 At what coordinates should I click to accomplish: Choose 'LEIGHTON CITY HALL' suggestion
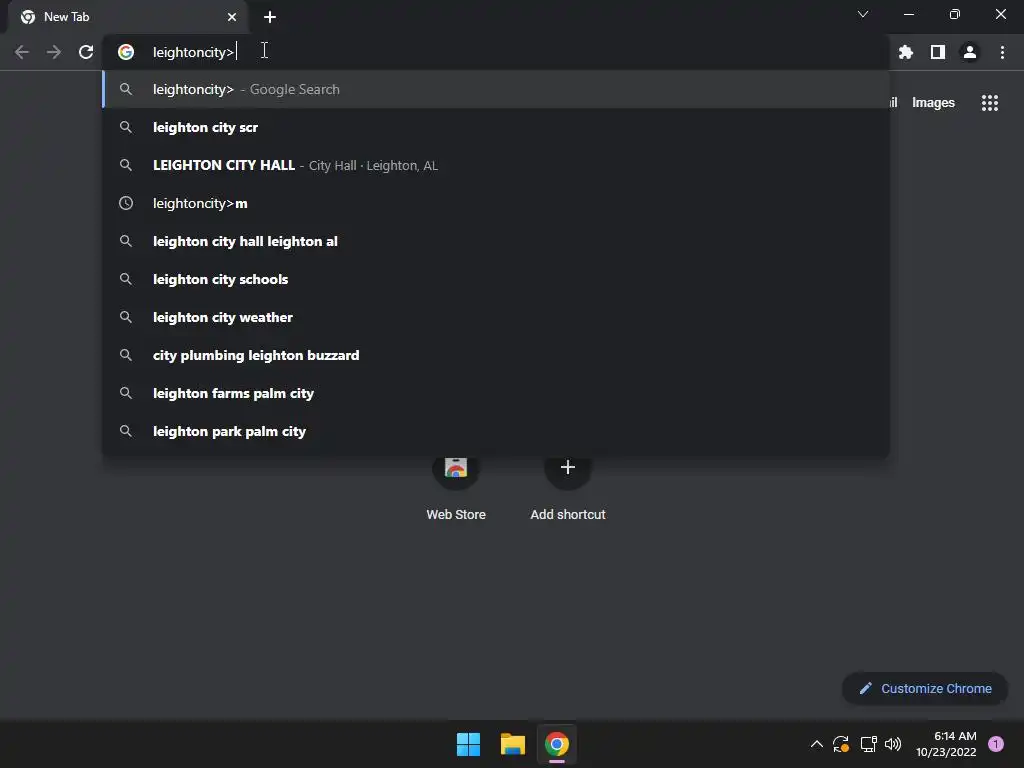coord(496,165)
